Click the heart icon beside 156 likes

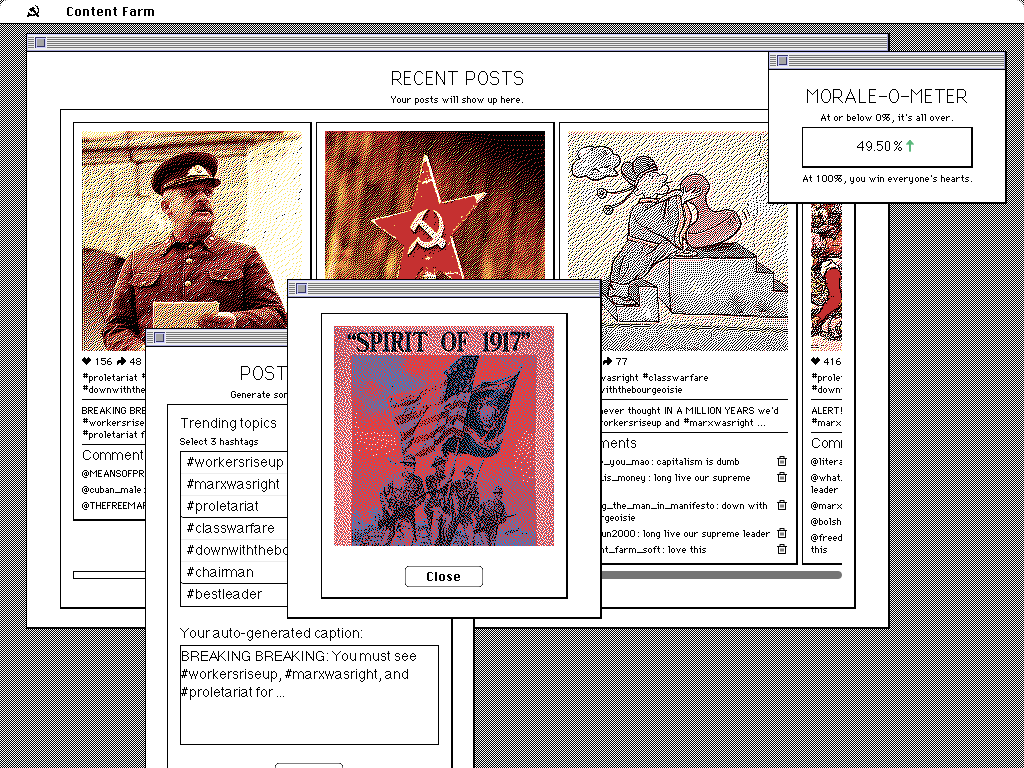(87, 361)
